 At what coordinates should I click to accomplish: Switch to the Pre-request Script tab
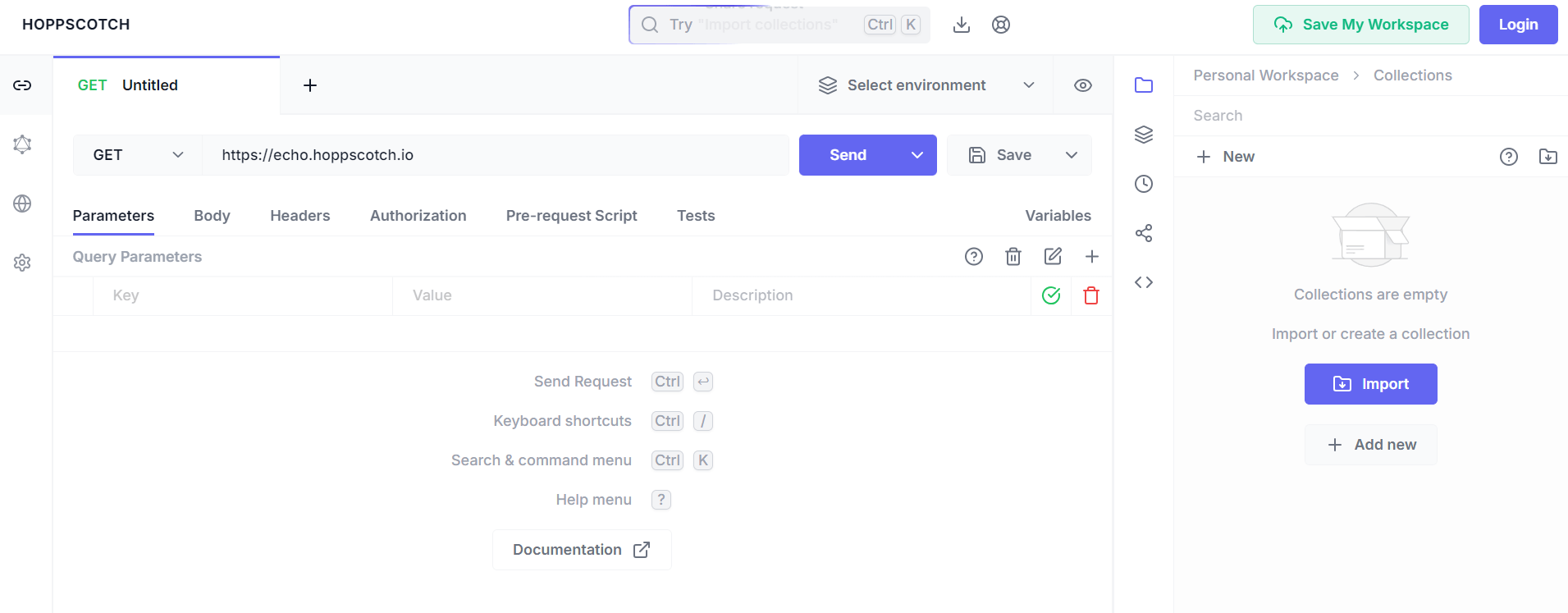pos(572,216)
